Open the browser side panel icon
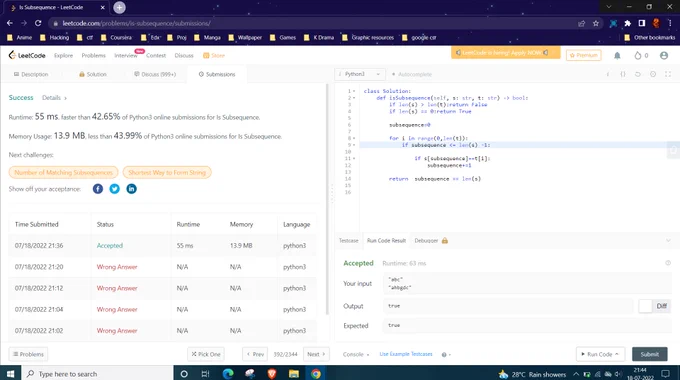Image resolution: width=680 pixels, height=380 pixels. pyautogui.click(x=642, y=23)
